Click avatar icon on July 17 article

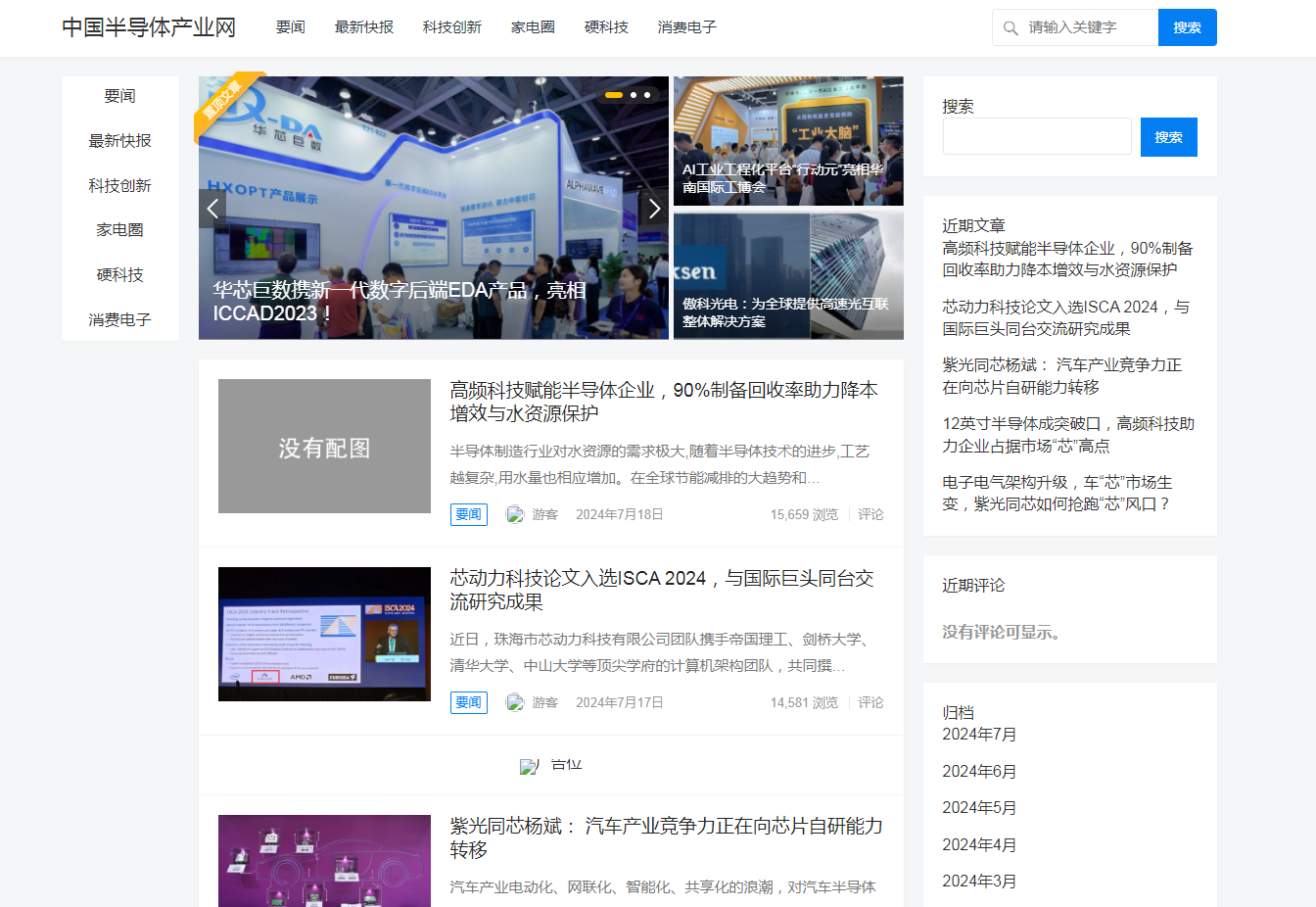pyautogui.click(x=515, y=702)
